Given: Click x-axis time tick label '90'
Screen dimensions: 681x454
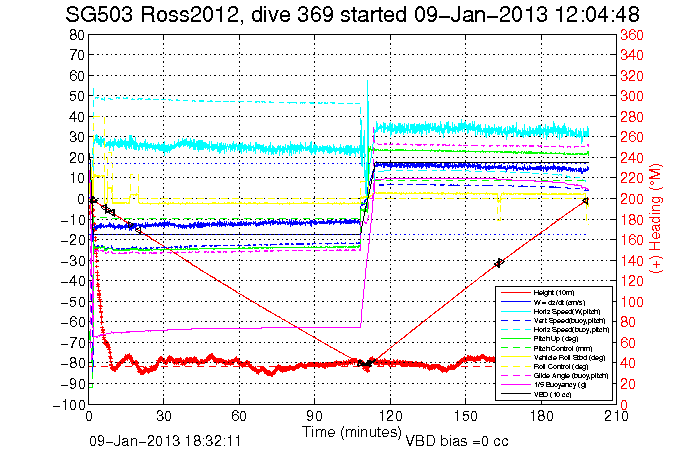Looking at the screenshot, I should coord(314,416).
